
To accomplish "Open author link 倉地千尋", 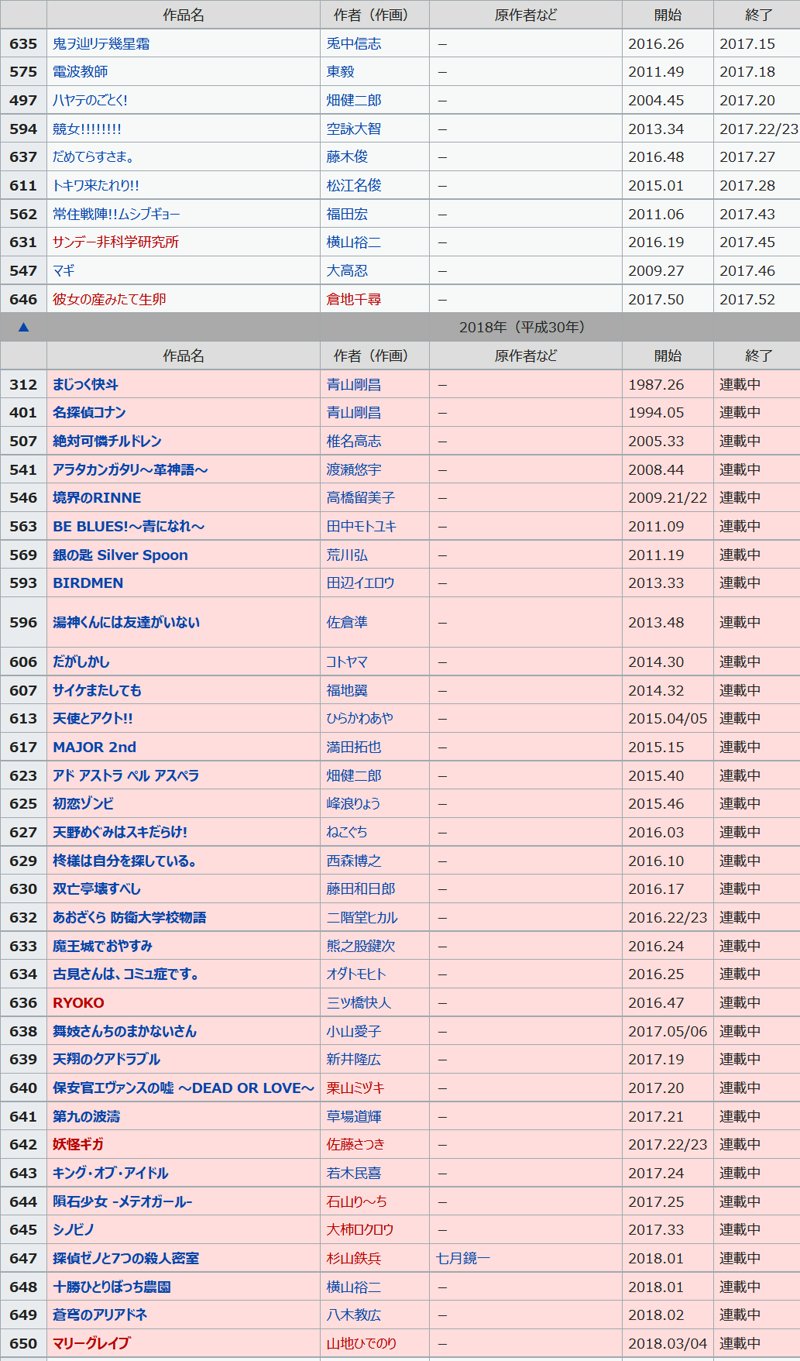I will pyautogui.click(x=354, y=299).
